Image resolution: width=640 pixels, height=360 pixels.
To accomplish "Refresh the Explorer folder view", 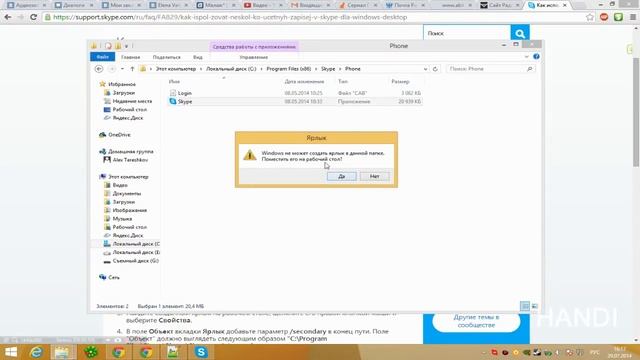I will pyautogui.click(x=435, y=69).
